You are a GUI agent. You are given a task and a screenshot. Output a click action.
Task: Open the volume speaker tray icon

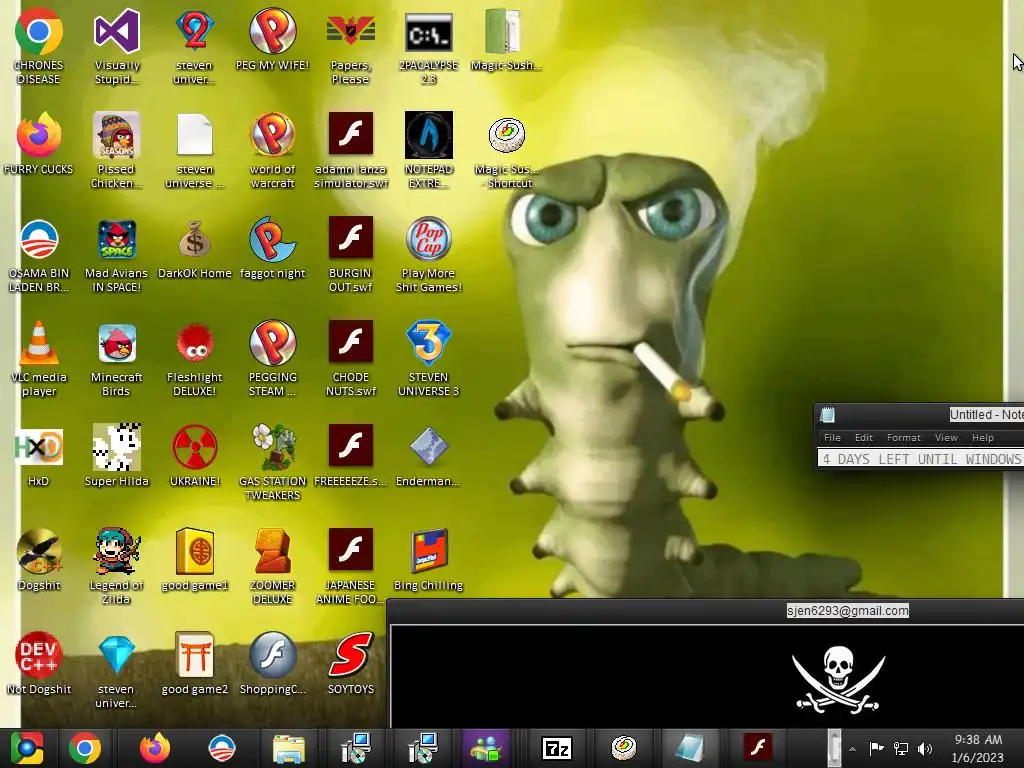[925, 748]
